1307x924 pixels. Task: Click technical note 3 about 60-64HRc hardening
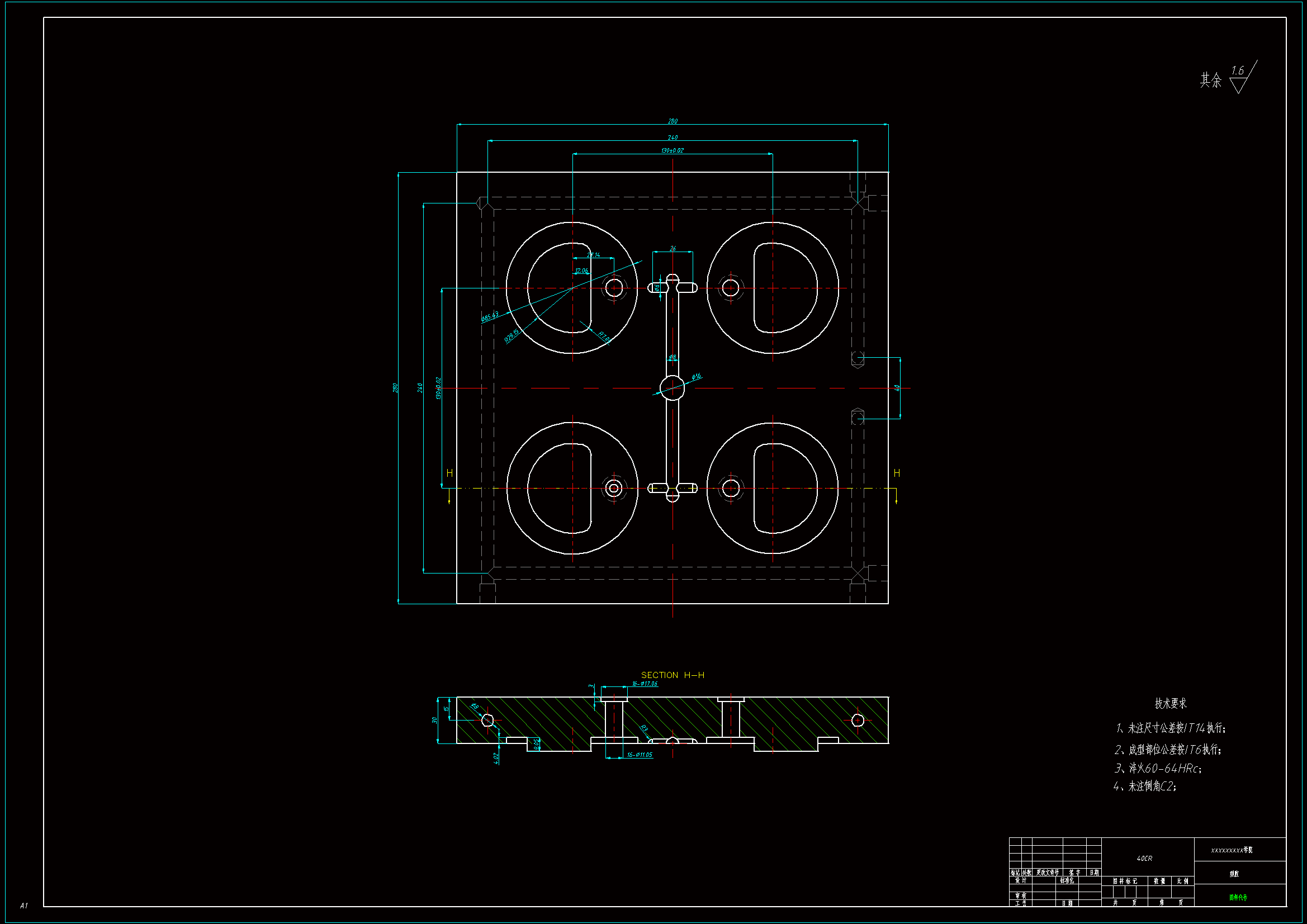click(x=1158, y=769)
